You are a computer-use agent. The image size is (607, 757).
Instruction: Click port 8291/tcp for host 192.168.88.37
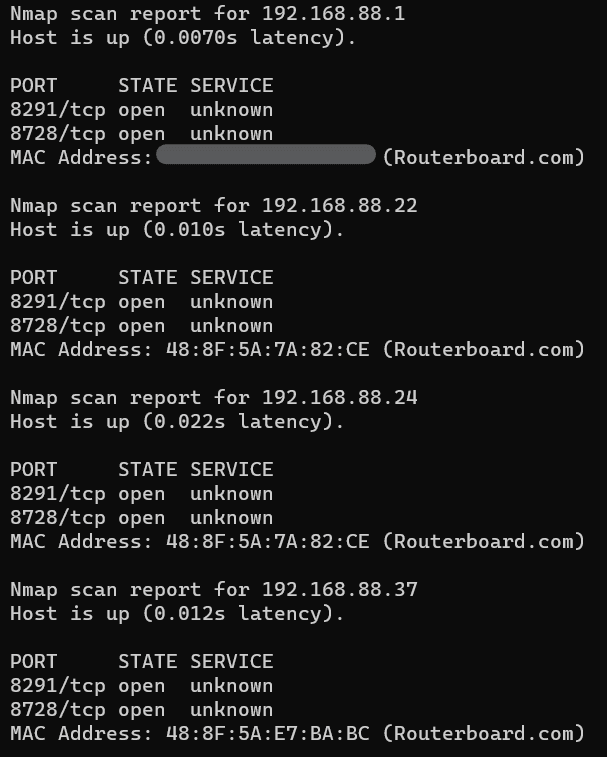58,686
